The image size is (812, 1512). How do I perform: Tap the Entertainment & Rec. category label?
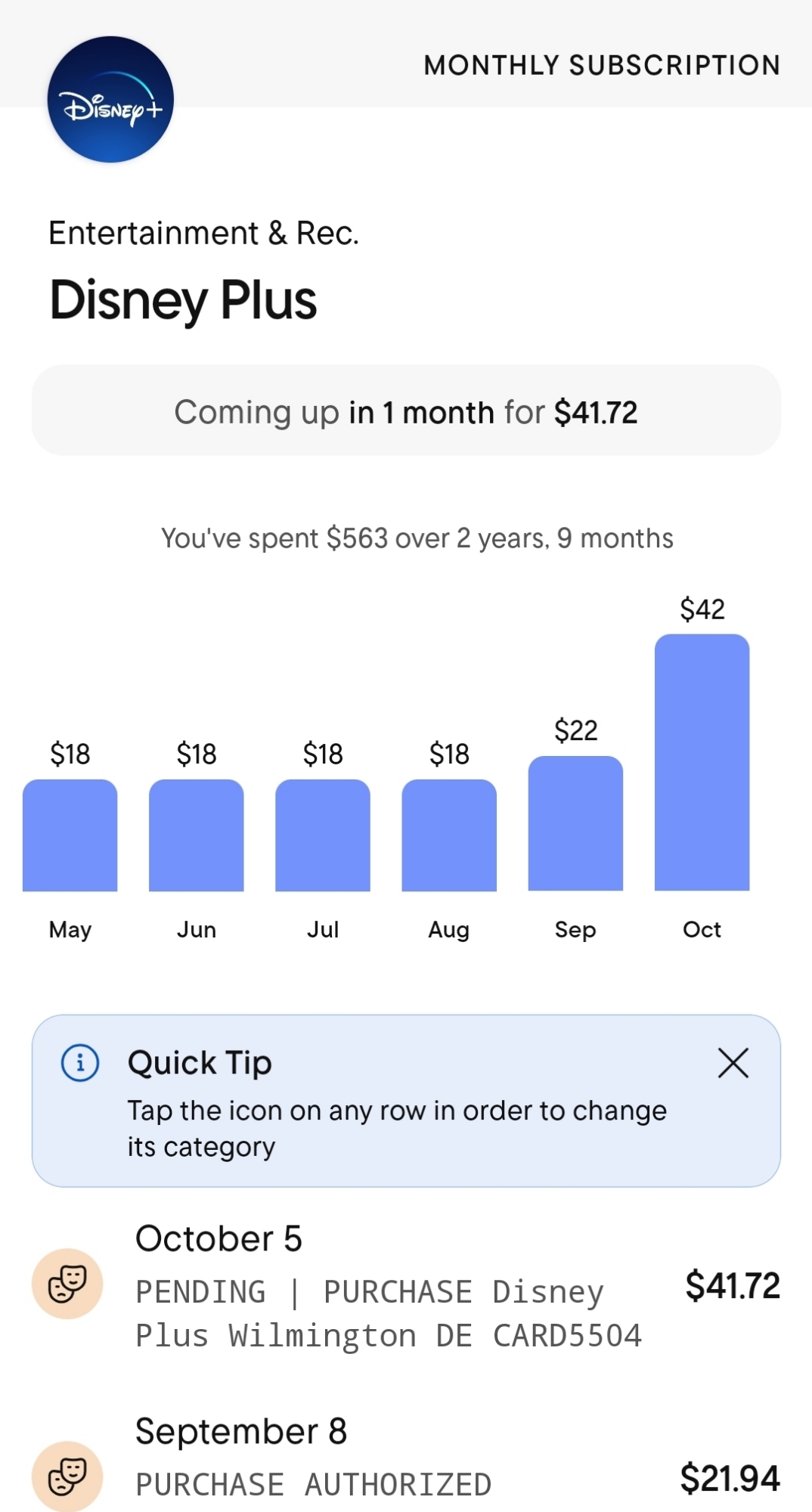tap(204, 233)
